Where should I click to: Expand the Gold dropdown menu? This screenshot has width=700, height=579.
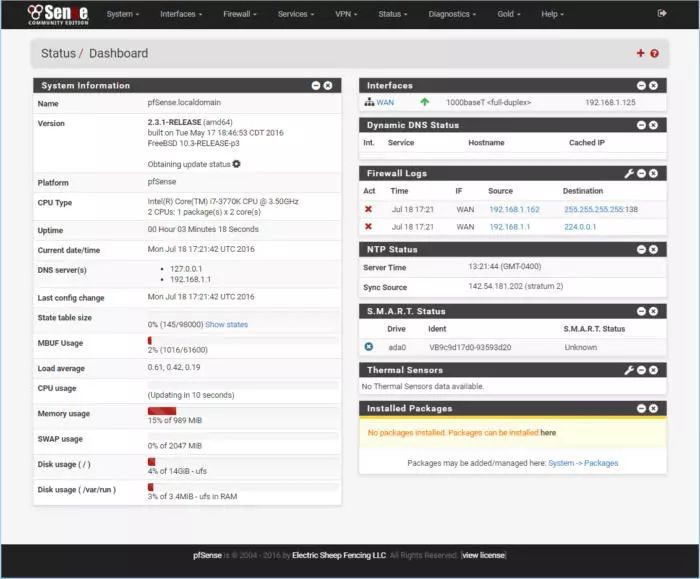pyautogui.click(x=508, y=14)
